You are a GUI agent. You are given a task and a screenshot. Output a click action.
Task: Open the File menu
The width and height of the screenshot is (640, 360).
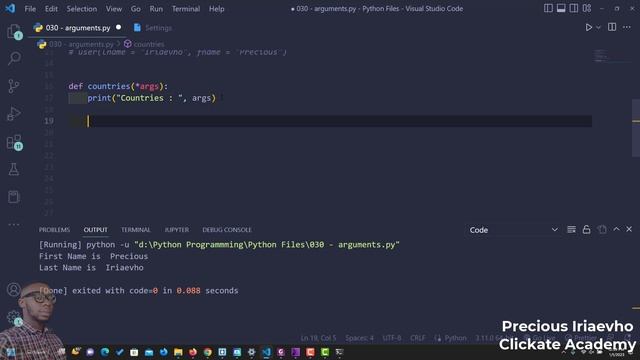pyautogui.click(x=30, y=9)
